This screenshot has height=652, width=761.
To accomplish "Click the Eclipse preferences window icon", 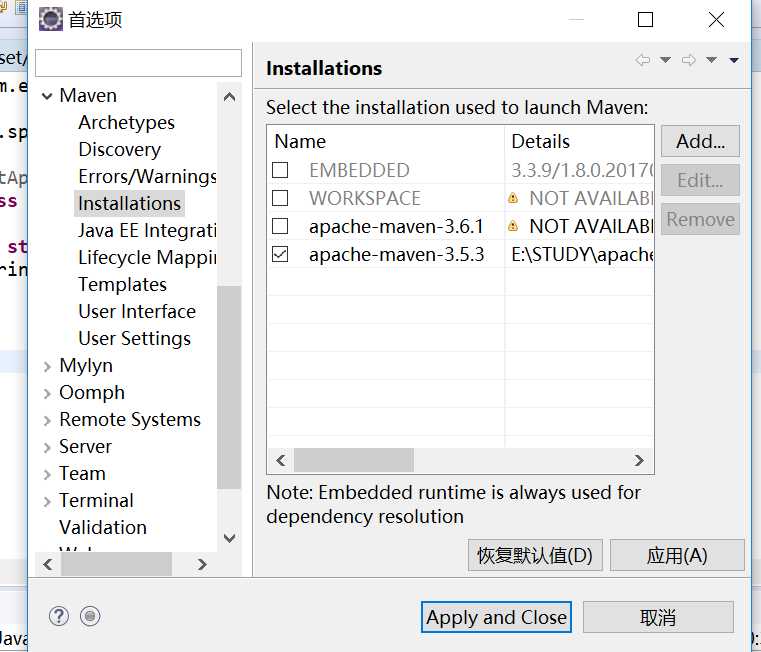I will (x=50, y=19).
